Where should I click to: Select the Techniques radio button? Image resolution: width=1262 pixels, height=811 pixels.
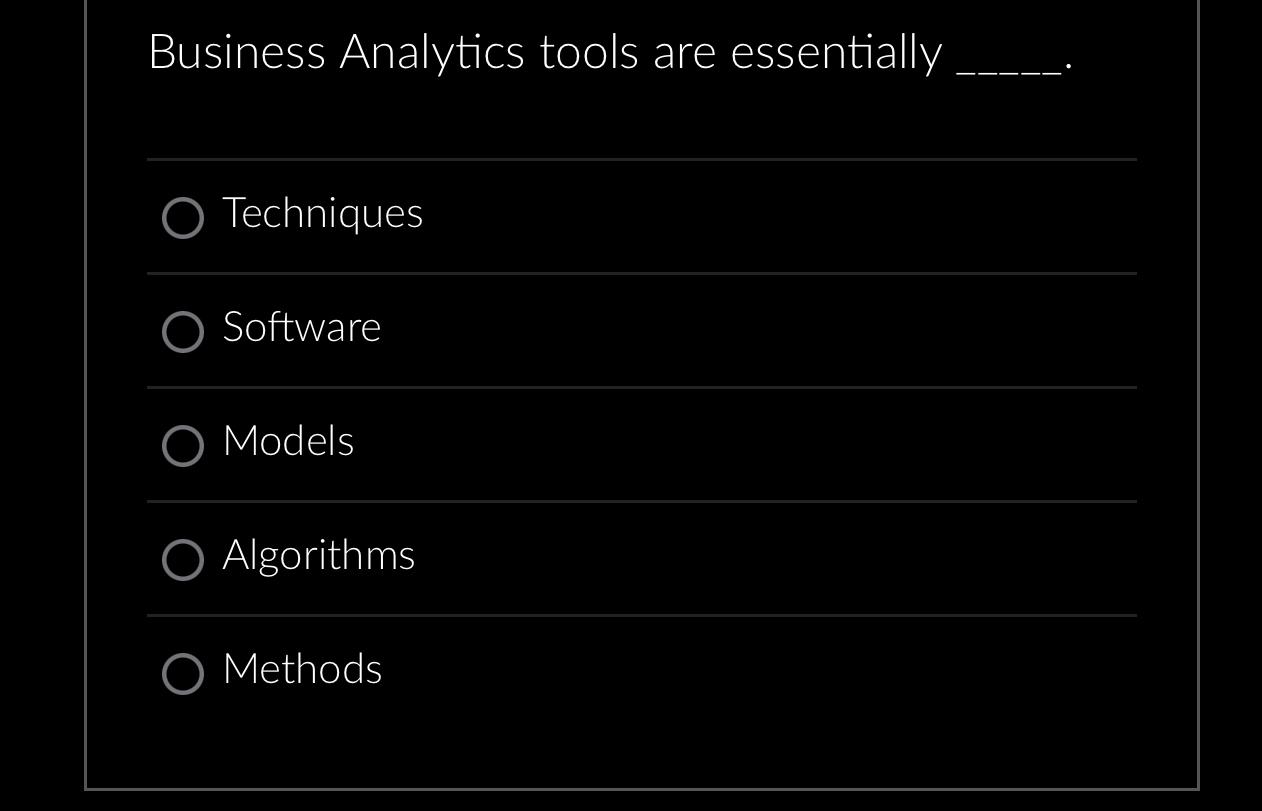tap(183, 218)
